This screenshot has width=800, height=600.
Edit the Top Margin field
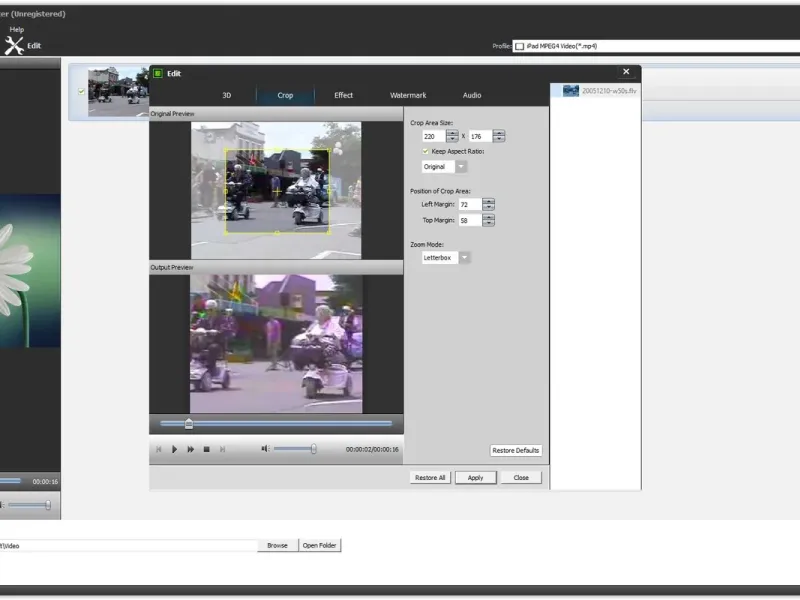pos(470,220)
